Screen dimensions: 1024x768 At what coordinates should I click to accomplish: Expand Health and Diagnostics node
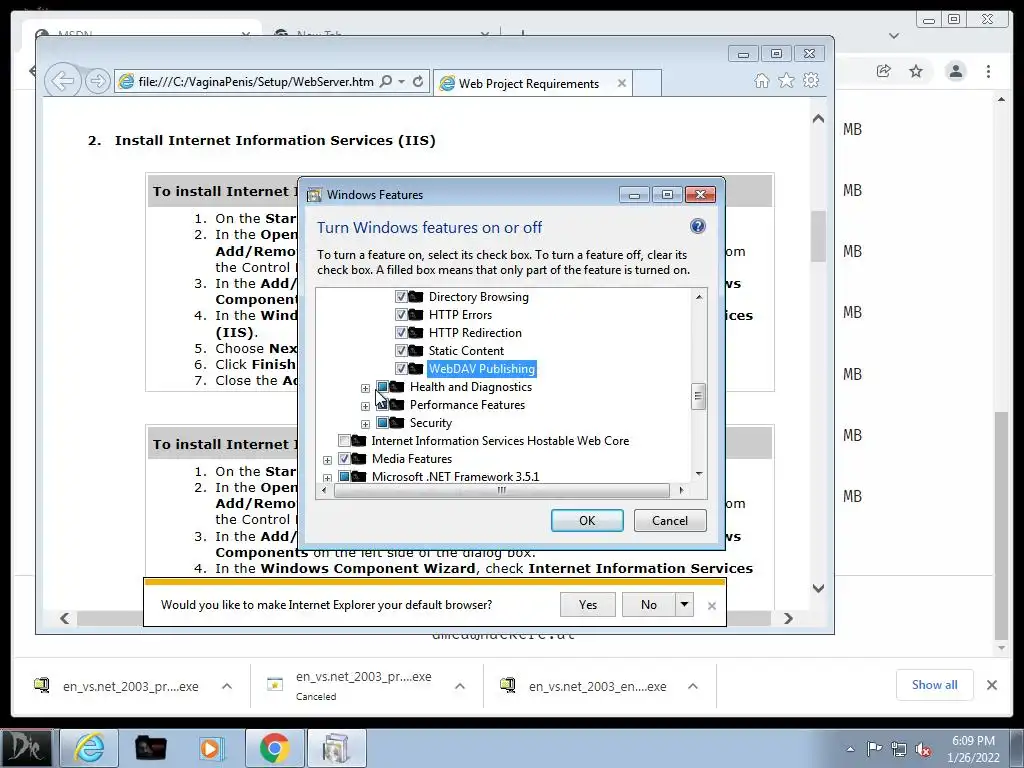[x=365, y=388]
